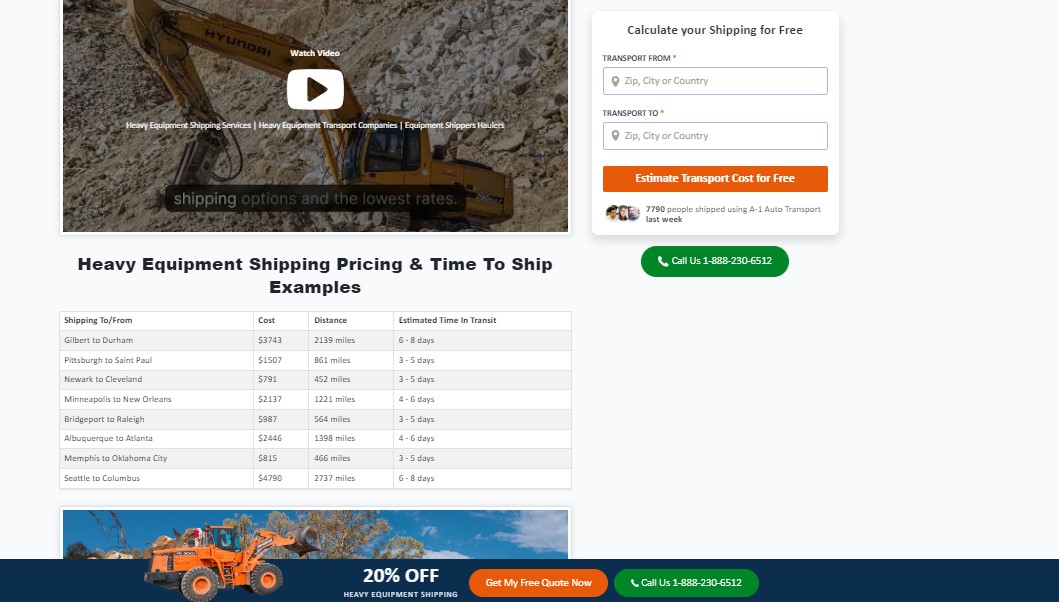Image resolution: width=1059 pixels, height=602 pixels.
Task: Click the video title text overlay
Action: click(315, 125)
